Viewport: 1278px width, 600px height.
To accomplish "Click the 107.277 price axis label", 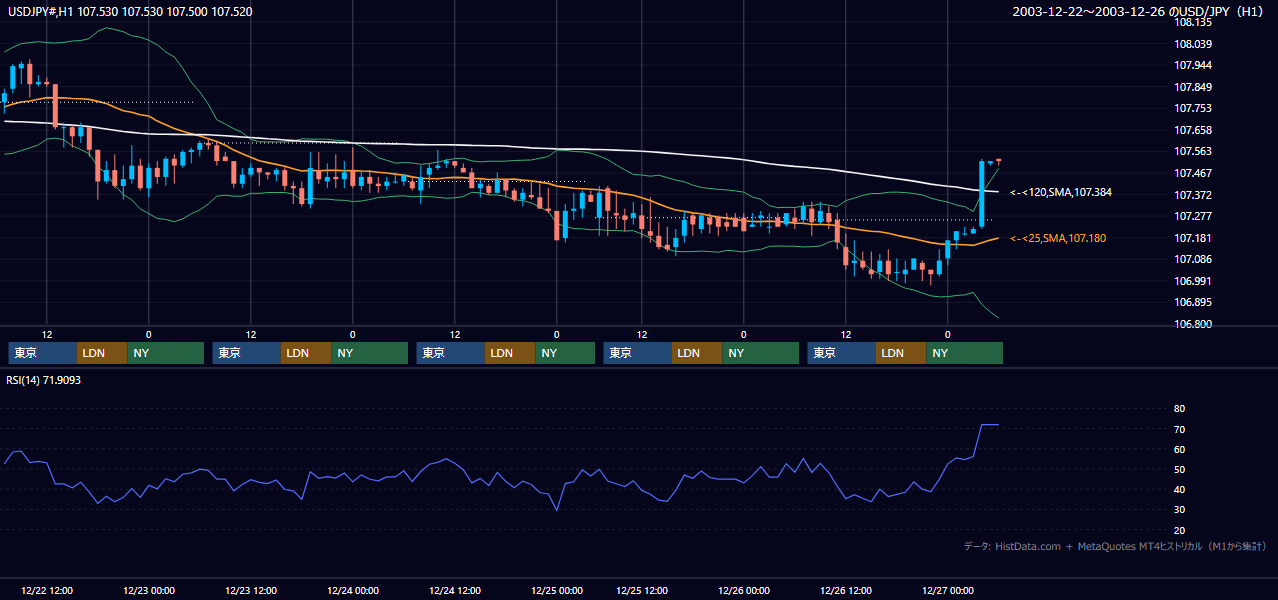I will click(x=1194, y=216).
